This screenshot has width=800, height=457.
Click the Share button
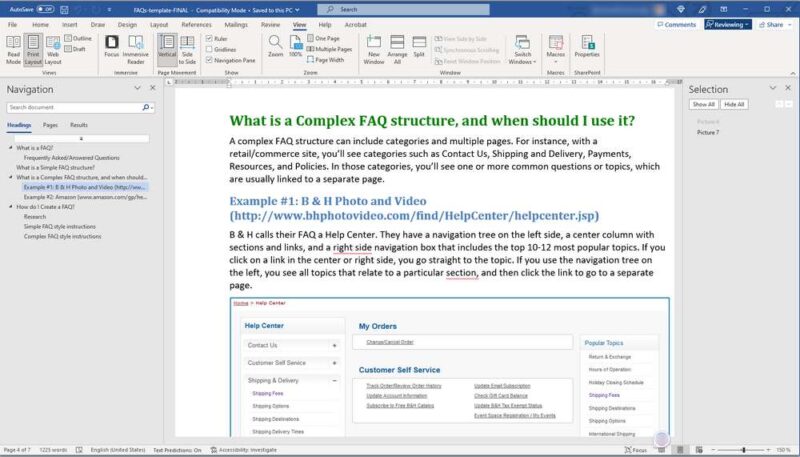(771, 24)
